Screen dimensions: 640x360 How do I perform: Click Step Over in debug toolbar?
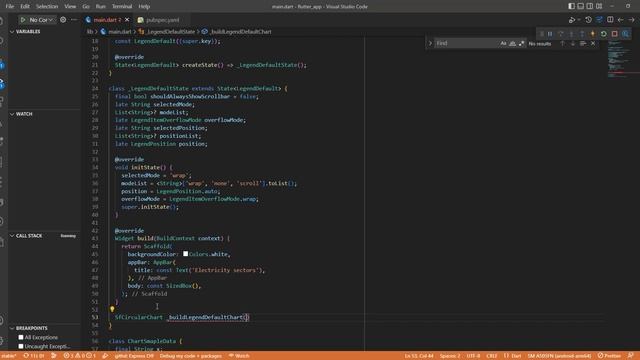click(x=561, y=34)
